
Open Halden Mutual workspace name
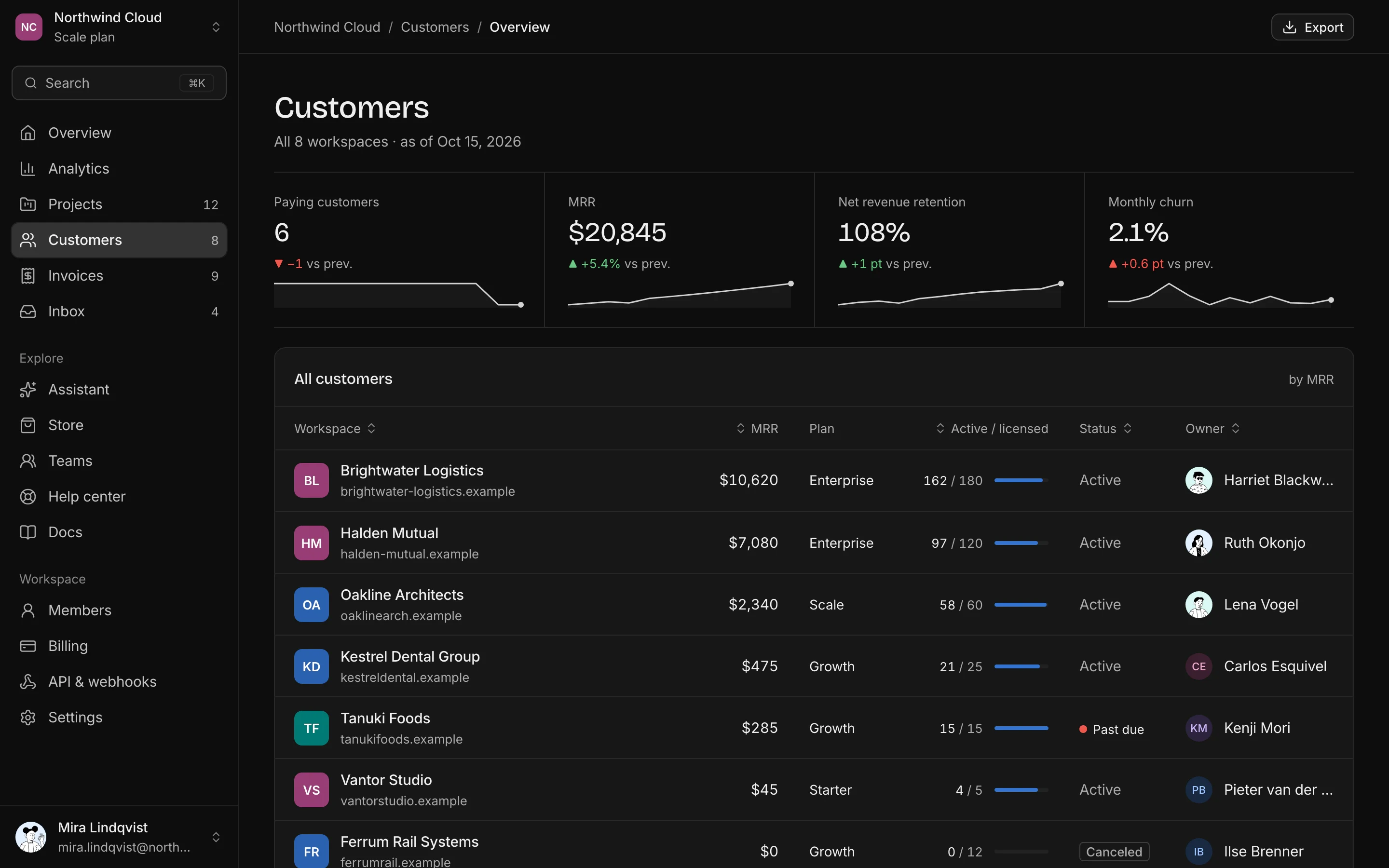click(389, 533)
